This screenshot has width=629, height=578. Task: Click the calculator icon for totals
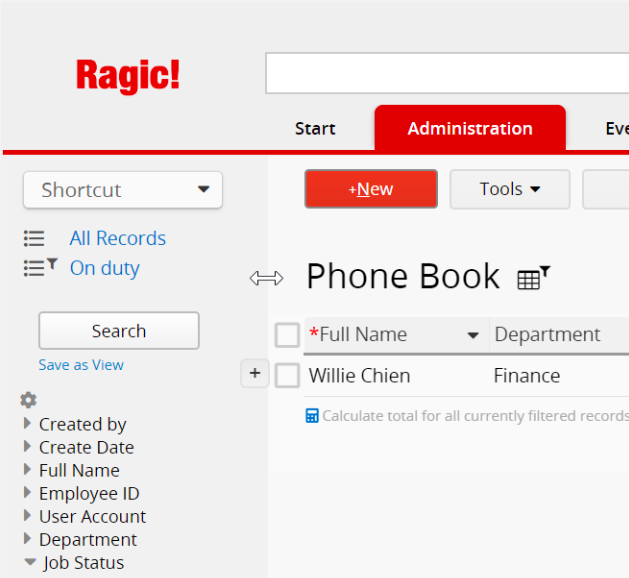point(312,416)
